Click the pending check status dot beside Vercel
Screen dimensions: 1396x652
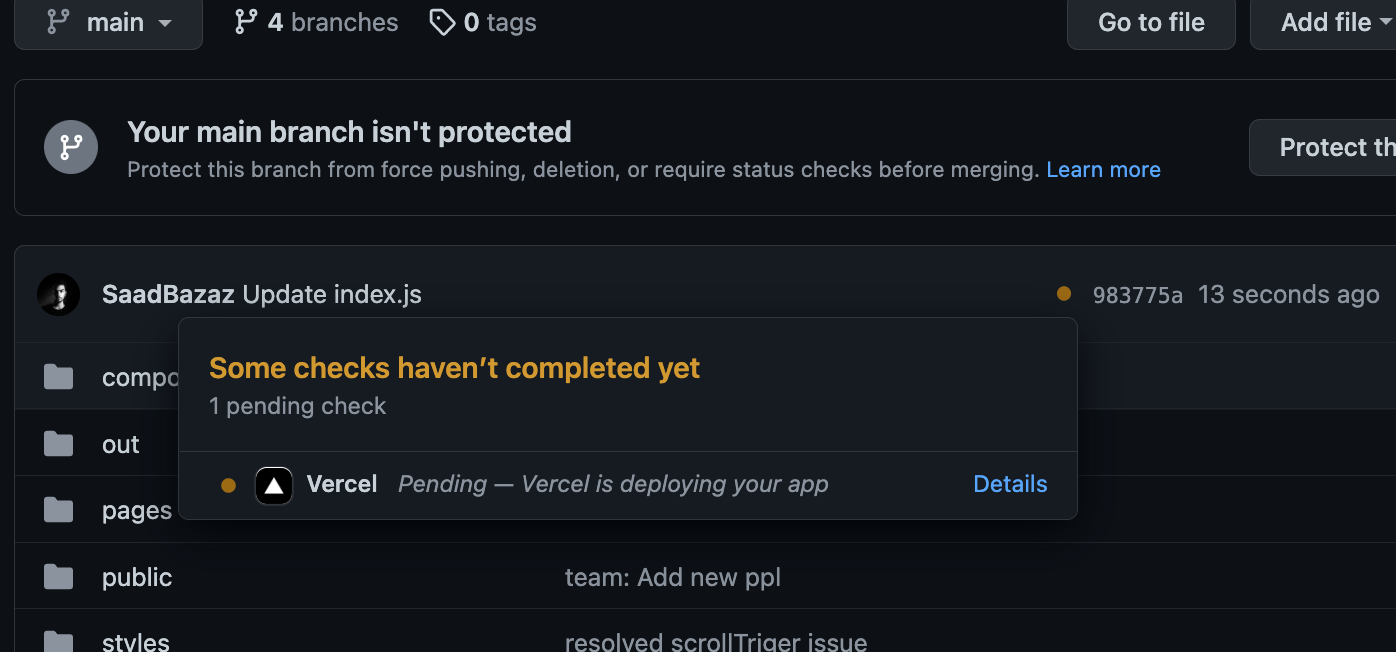click(x=228, y=484)
